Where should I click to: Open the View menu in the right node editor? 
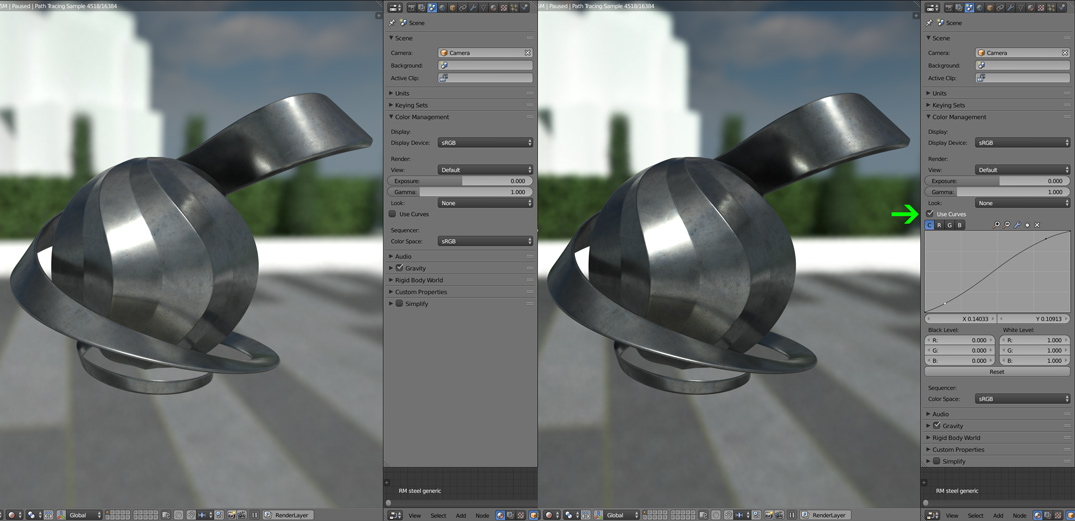952,516
